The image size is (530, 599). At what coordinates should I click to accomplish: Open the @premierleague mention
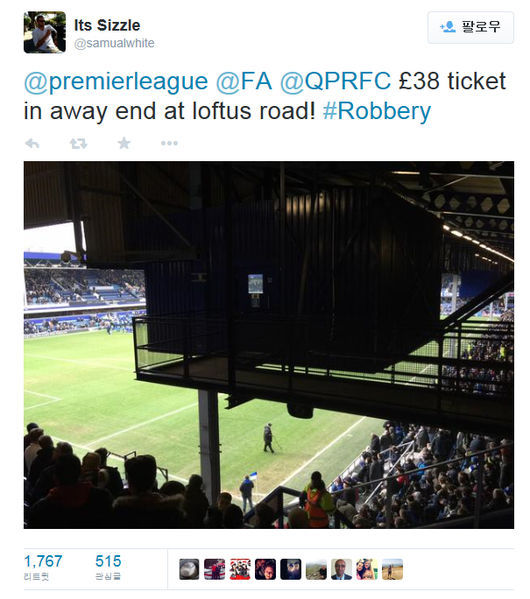click(116, 82)
